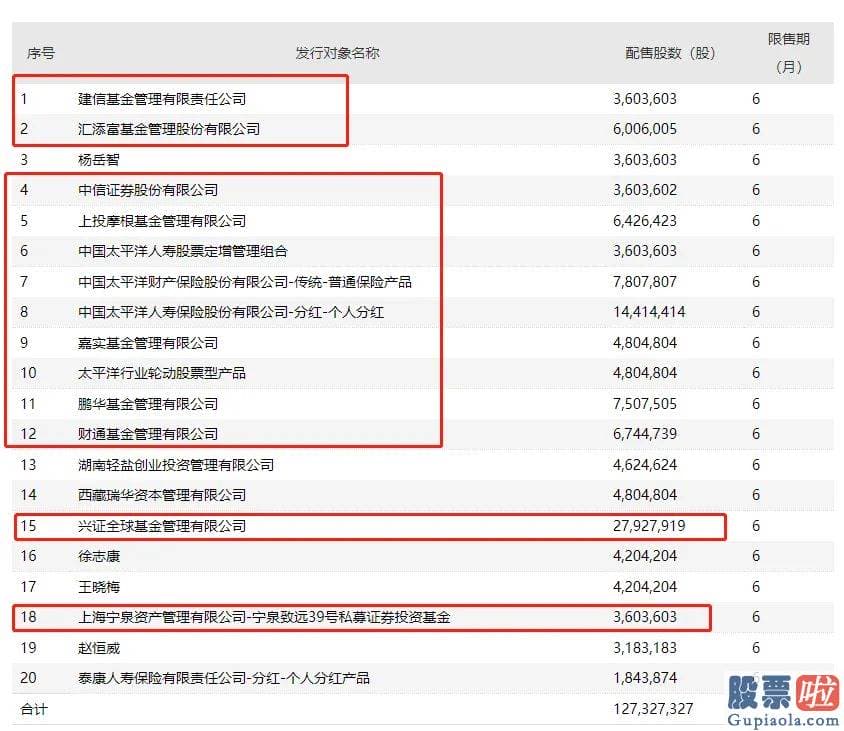This screenshot has width=844, height=731.
Task: Click lock-up period 6 in 赵恒威 row
Action: coord(756,648)
